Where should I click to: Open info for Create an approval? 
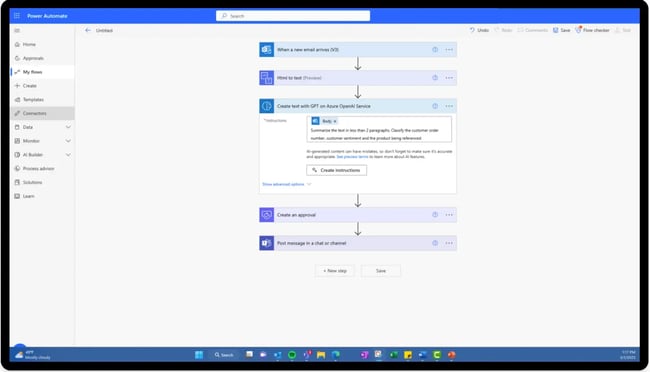pos(435,215)
